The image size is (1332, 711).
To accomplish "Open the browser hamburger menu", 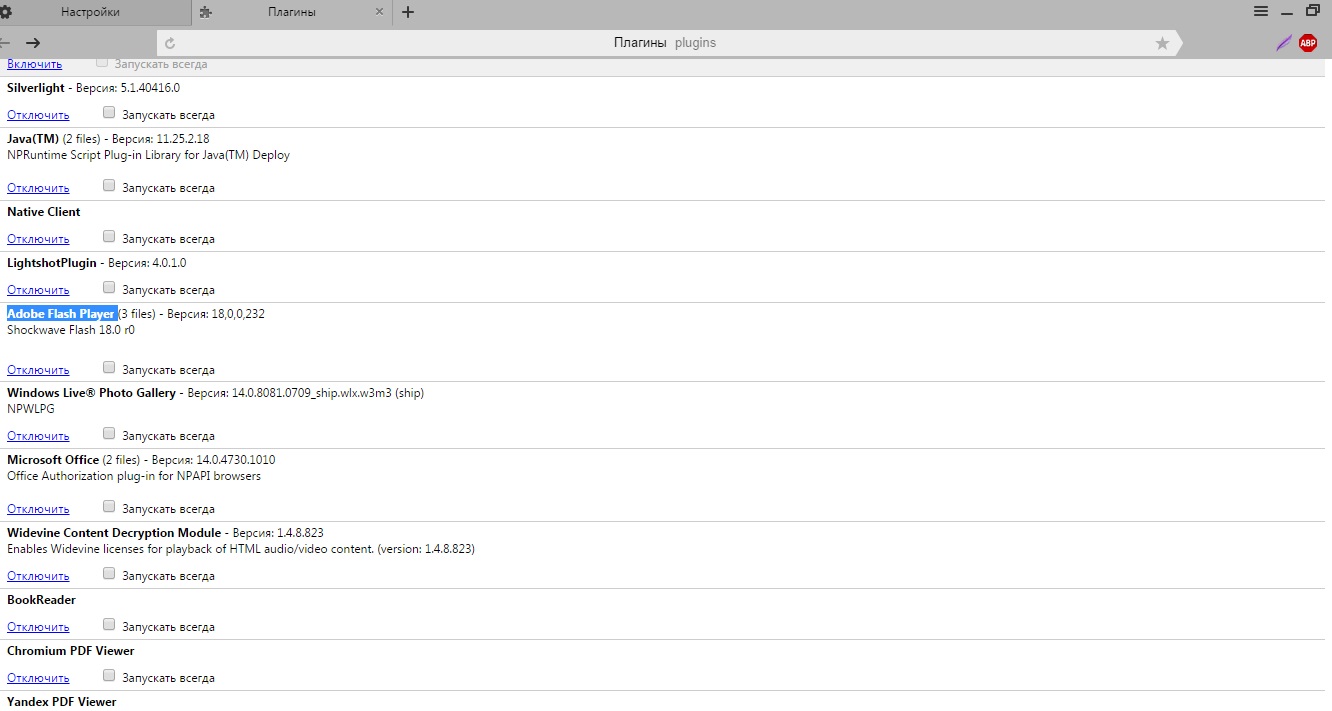I will click(x=1262, y=11).
